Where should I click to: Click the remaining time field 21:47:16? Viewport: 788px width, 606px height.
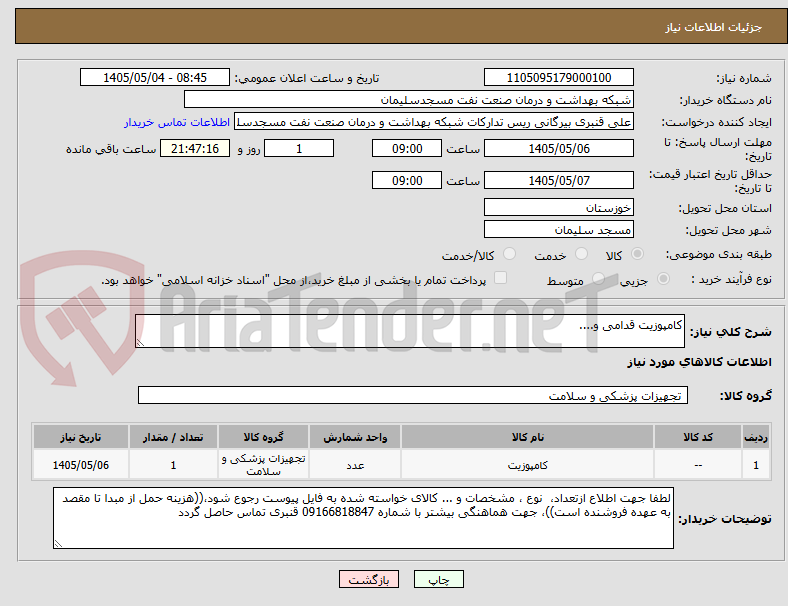click(x=195, y=149)
